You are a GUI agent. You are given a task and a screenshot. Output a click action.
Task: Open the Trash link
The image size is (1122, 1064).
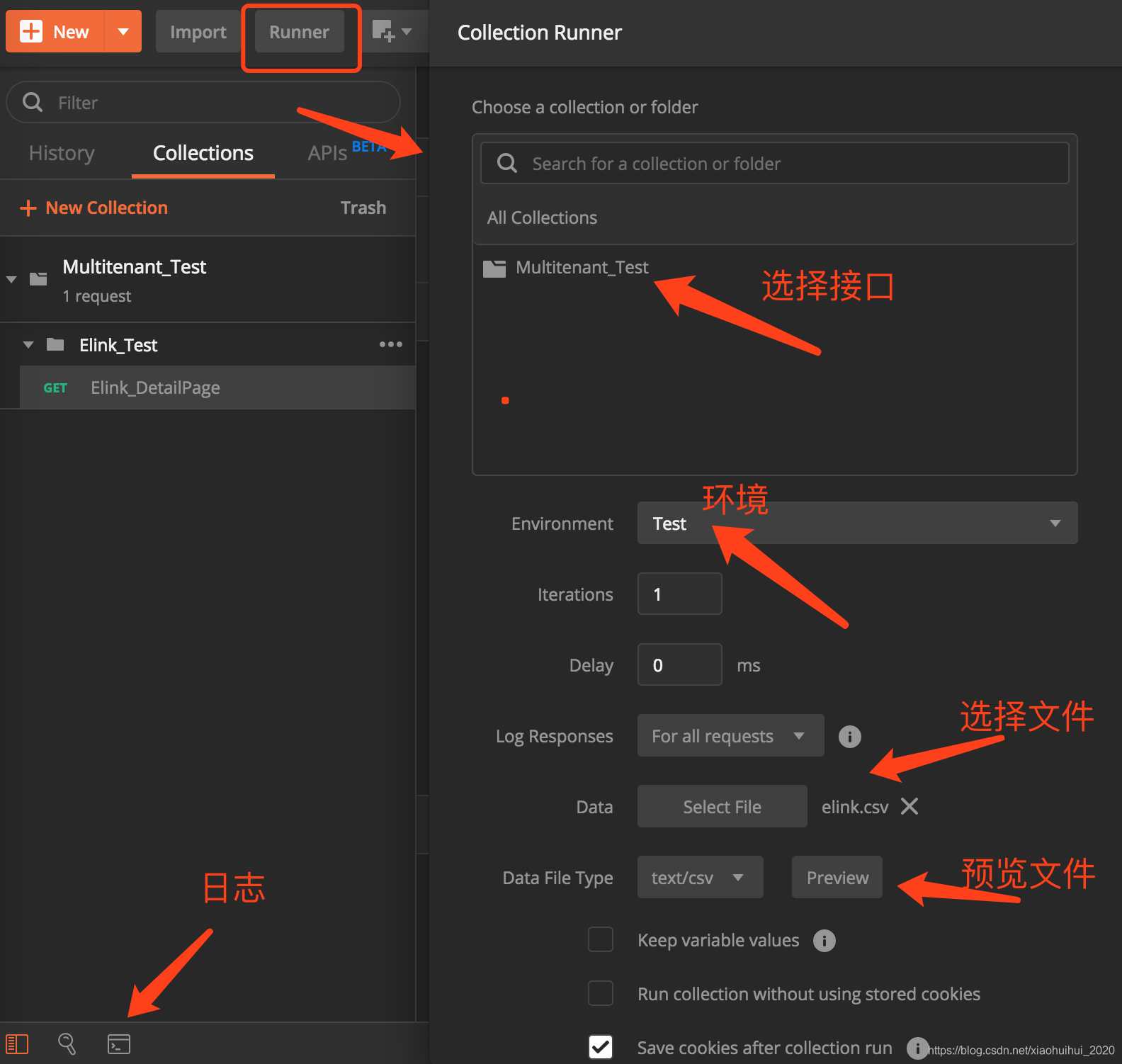coord(363,208)
